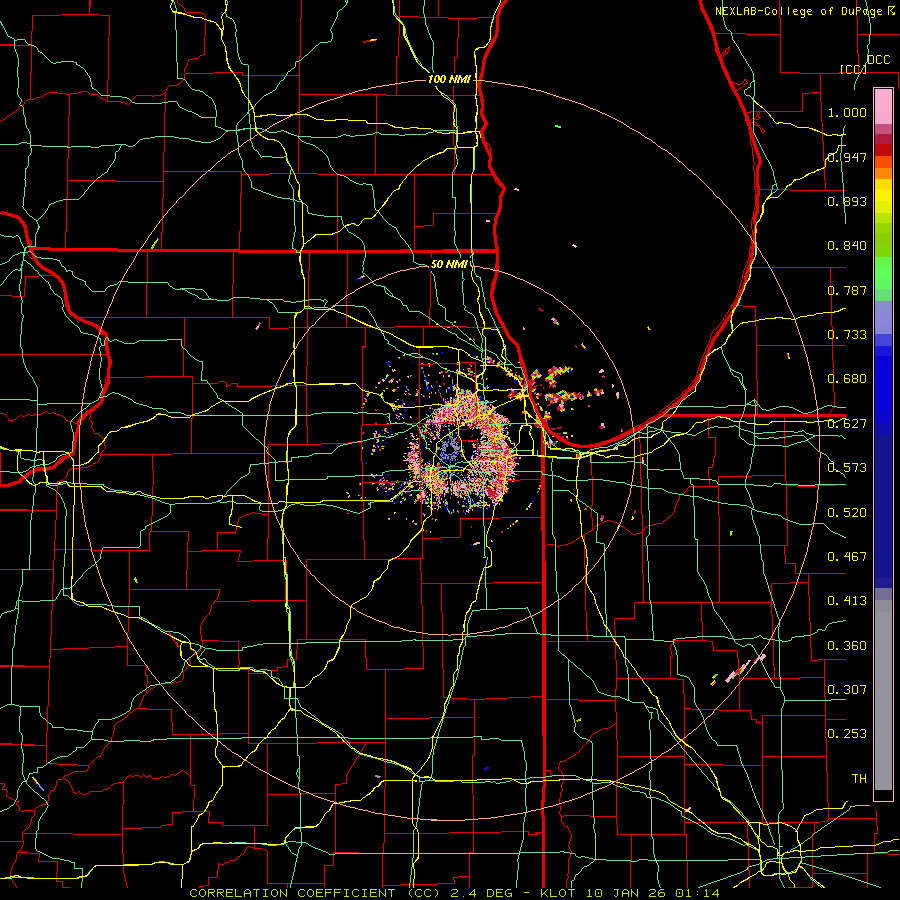
Task: Click the DCC label above the color scale
Action: click(x=878, y=60)
